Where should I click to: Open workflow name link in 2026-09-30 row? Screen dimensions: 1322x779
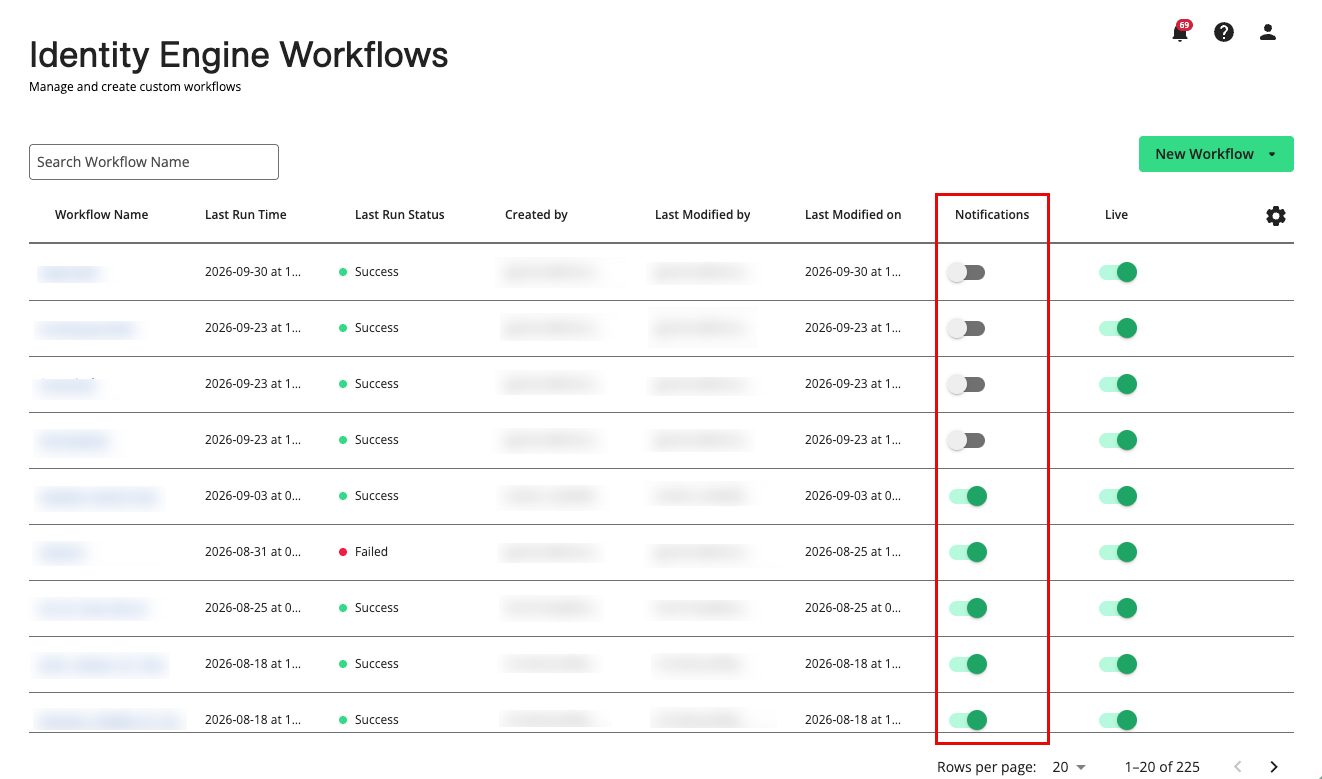coord(70,272)
